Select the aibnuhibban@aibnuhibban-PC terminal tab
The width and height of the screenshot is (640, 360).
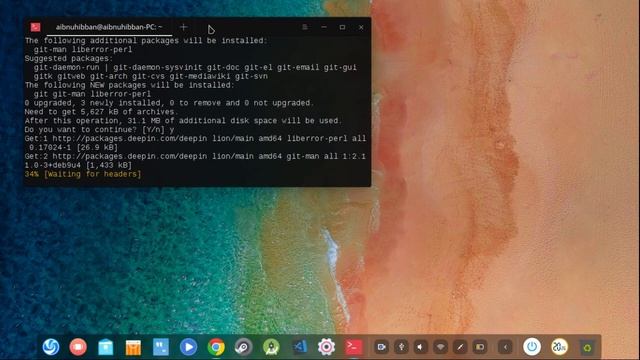click(x=109, y=27)
